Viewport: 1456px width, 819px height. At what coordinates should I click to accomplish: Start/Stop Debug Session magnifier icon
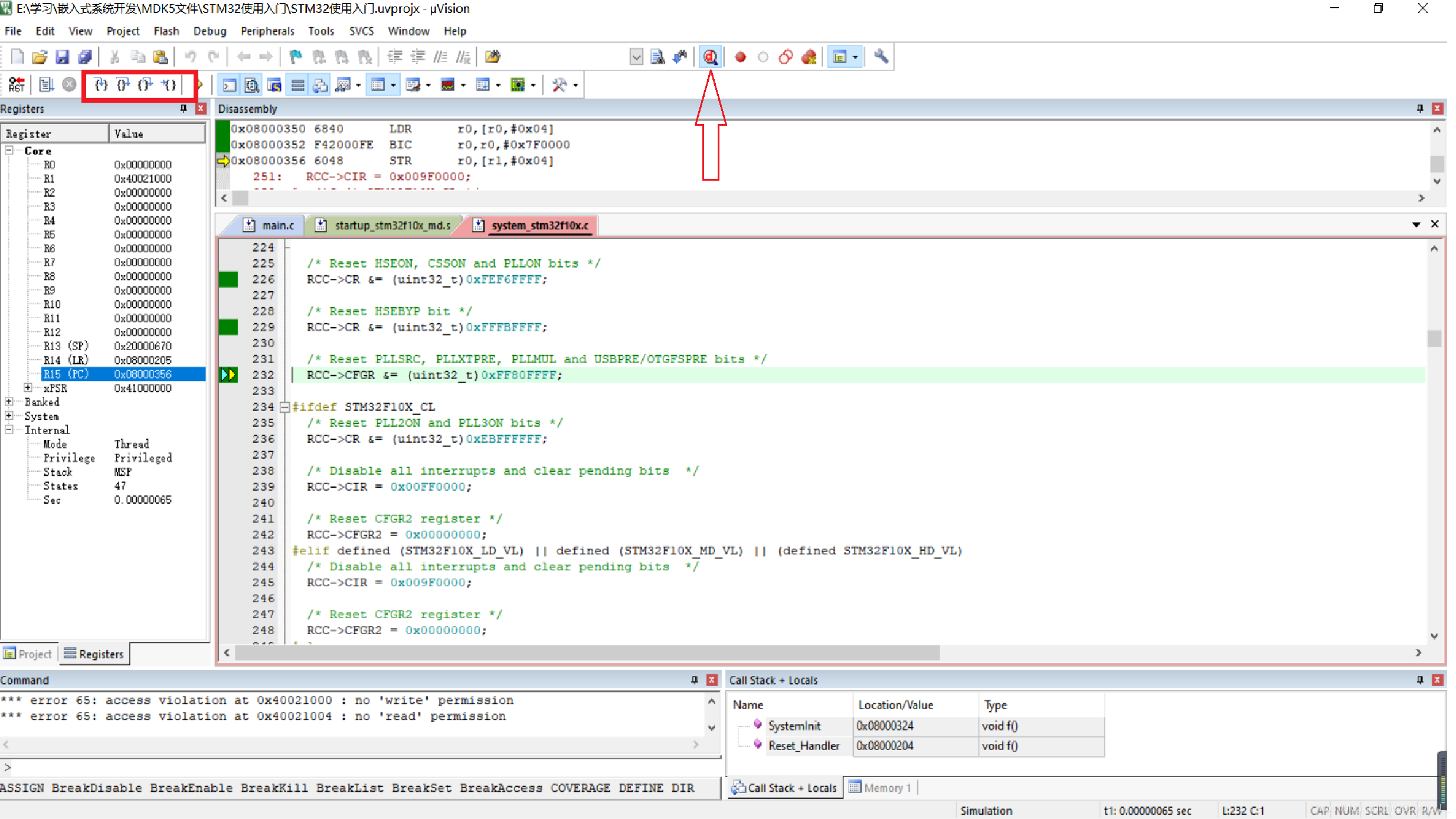point(710,57)
